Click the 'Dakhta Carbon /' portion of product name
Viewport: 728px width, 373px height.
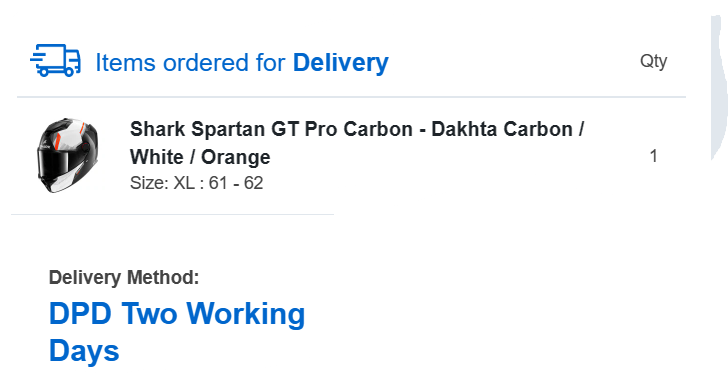pyautogui.click(x=507, y=129)
